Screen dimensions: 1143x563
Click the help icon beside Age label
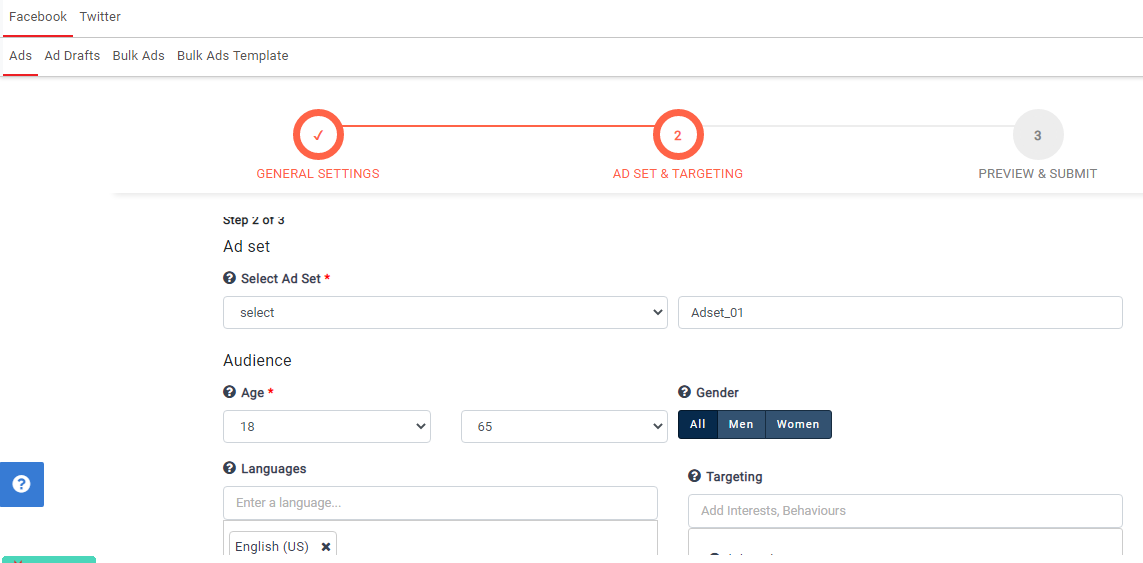point(229,393)
